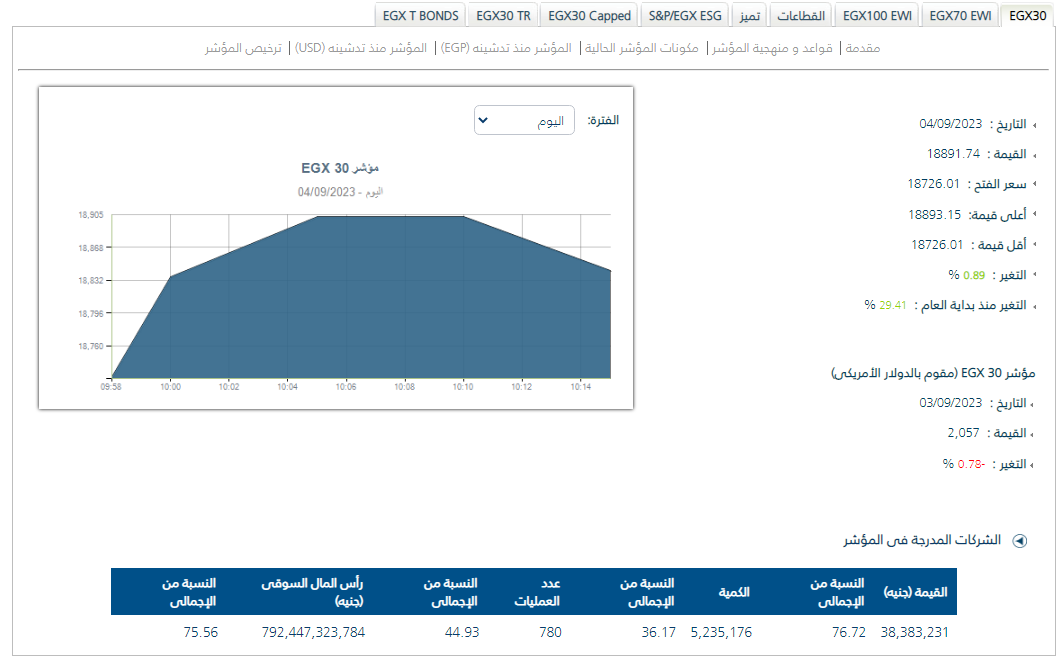Click the القيمة (جنيه) column header
Screen dimensions: 1063x668
[915, 592]
